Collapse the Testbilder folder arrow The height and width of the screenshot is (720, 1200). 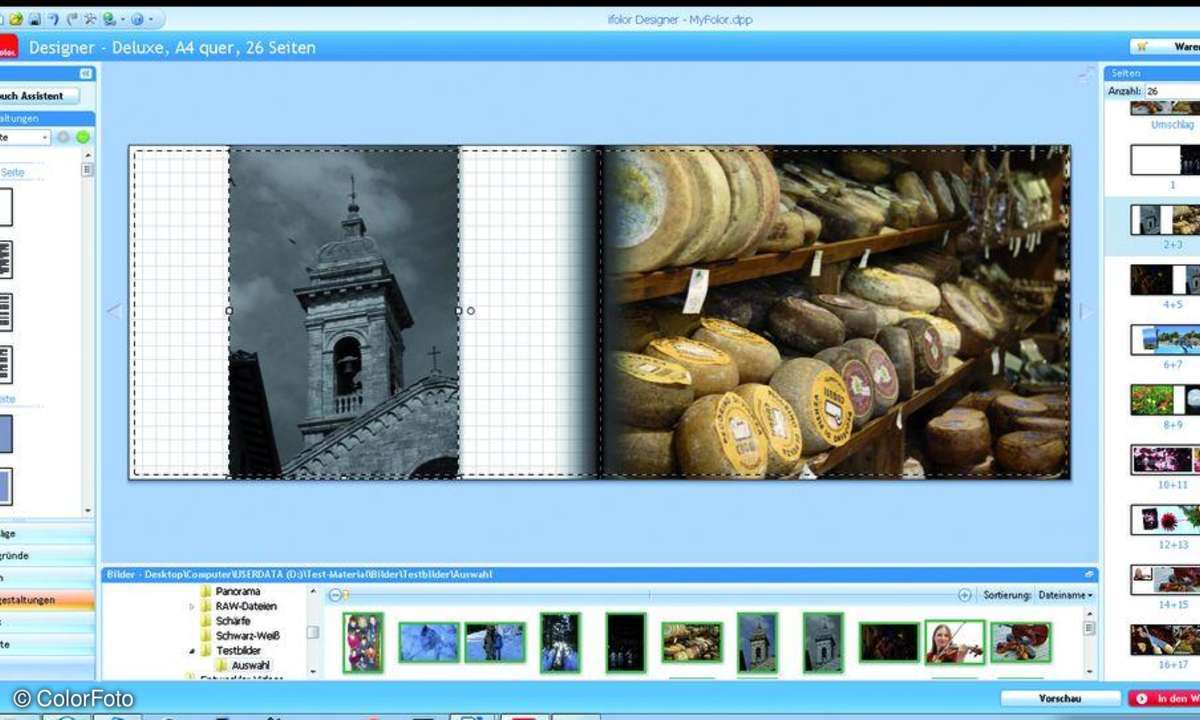[x=192, y=651]
